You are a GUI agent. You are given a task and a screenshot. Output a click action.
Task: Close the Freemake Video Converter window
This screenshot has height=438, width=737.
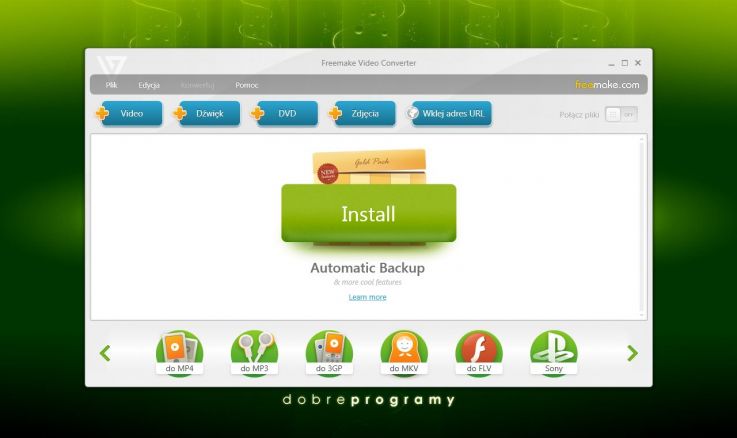638,63
